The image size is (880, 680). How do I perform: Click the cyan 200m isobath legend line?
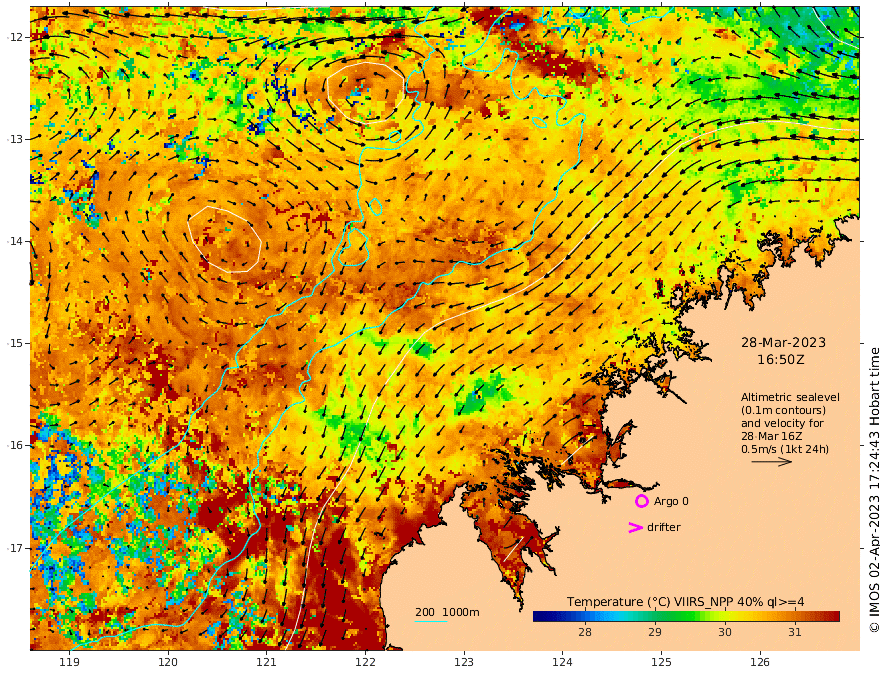431,621
